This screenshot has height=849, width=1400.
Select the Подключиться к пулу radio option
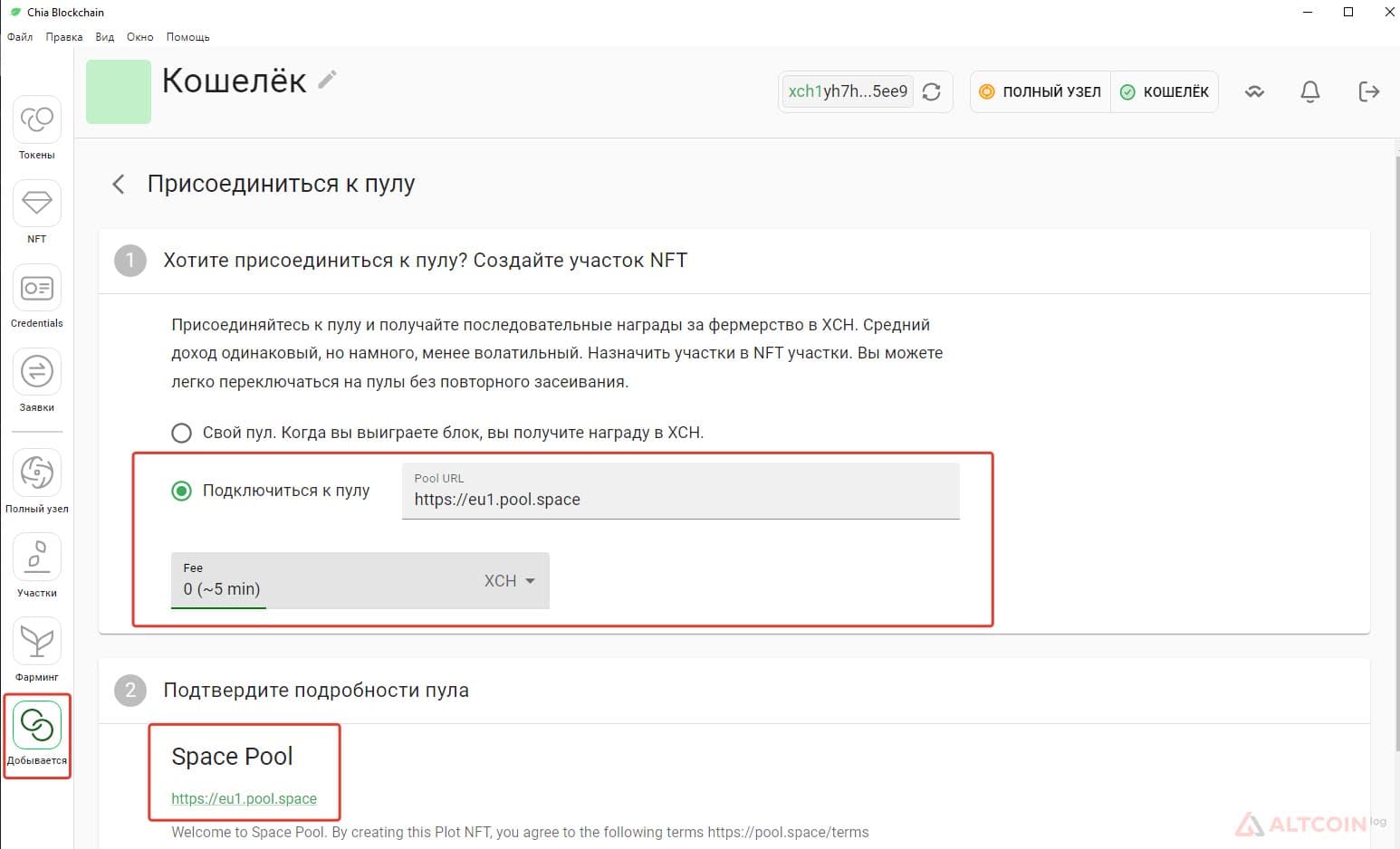tap(182, 491)
